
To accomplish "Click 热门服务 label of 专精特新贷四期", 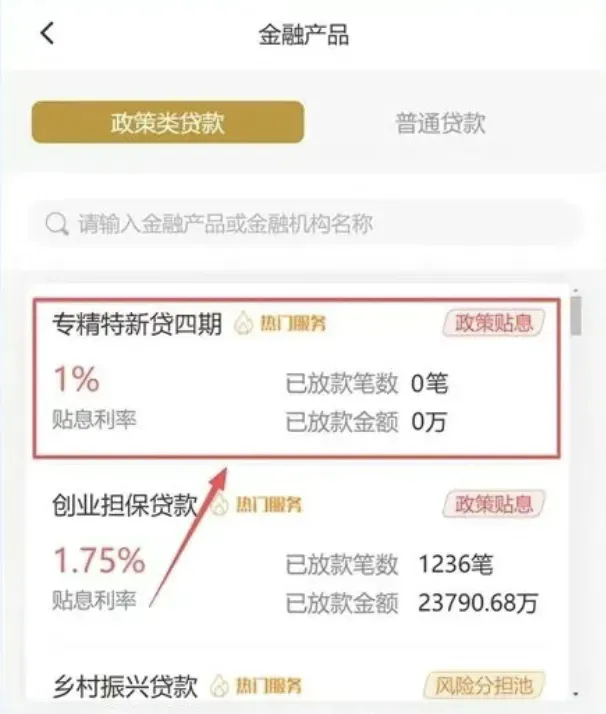I will click(x=293, y=323).
